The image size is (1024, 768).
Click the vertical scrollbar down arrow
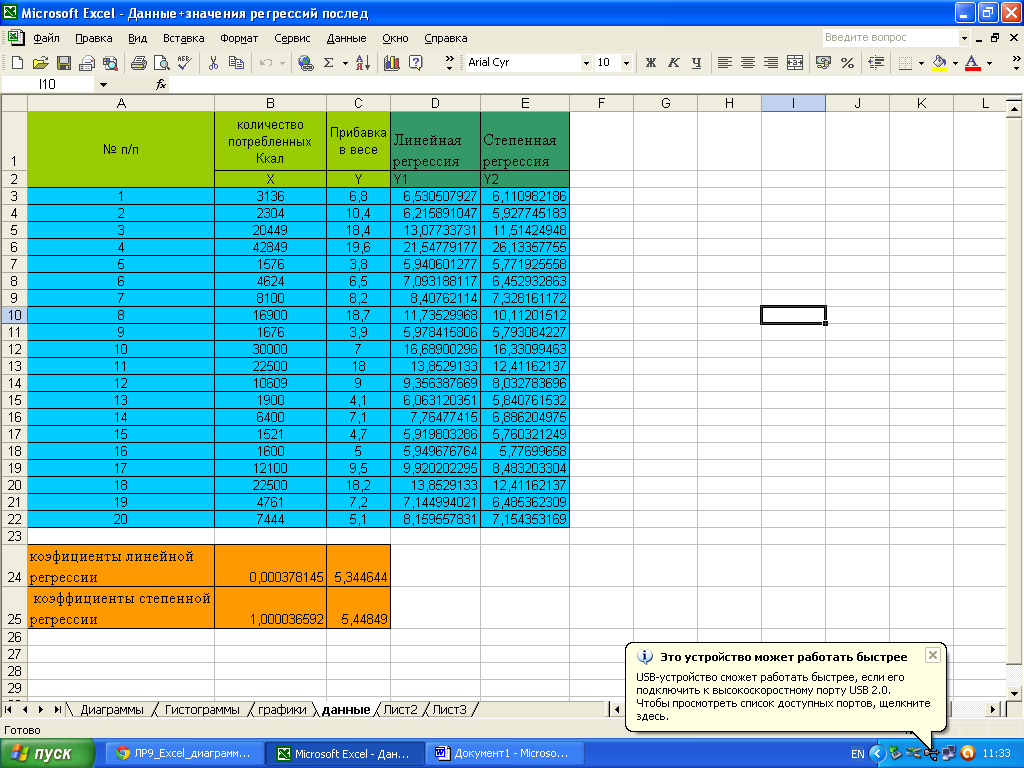click(1014, 694)
